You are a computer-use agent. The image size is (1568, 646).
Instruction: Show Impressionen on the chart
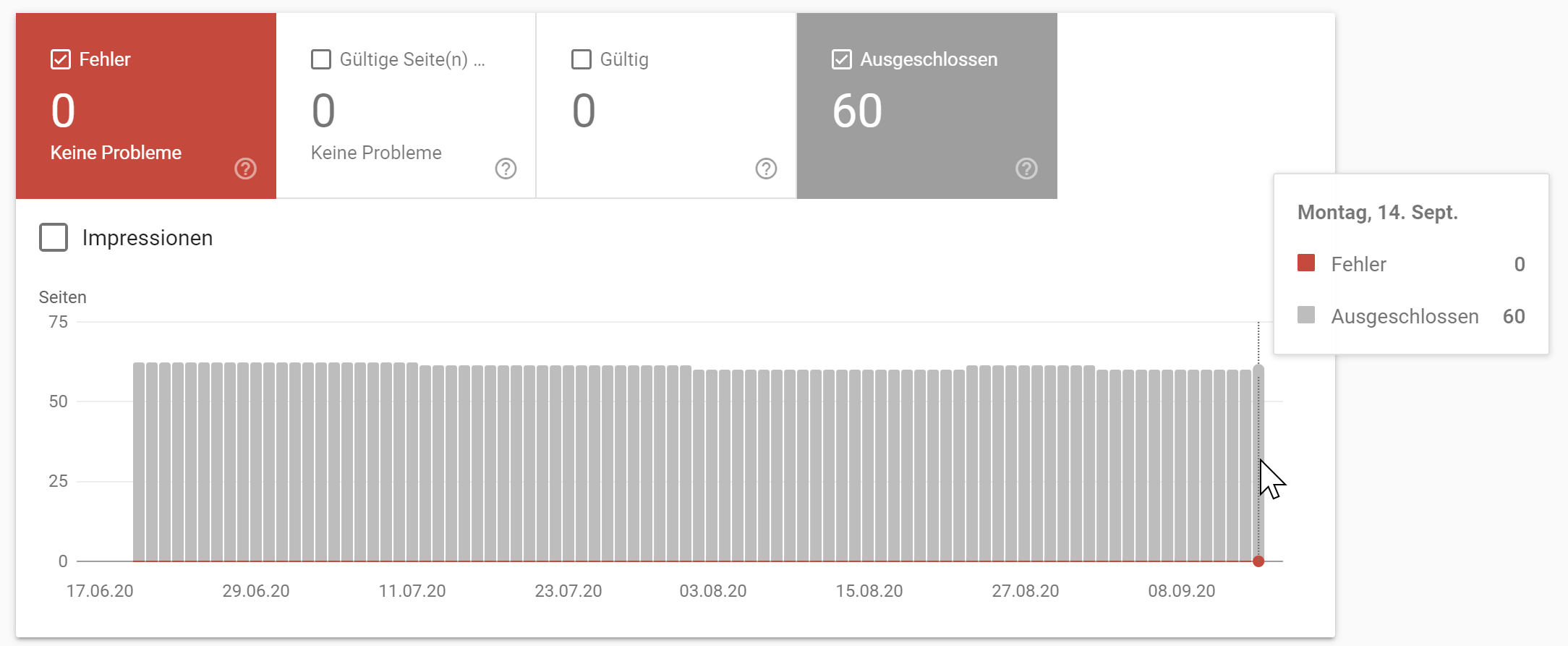click(x=53, y=237)
